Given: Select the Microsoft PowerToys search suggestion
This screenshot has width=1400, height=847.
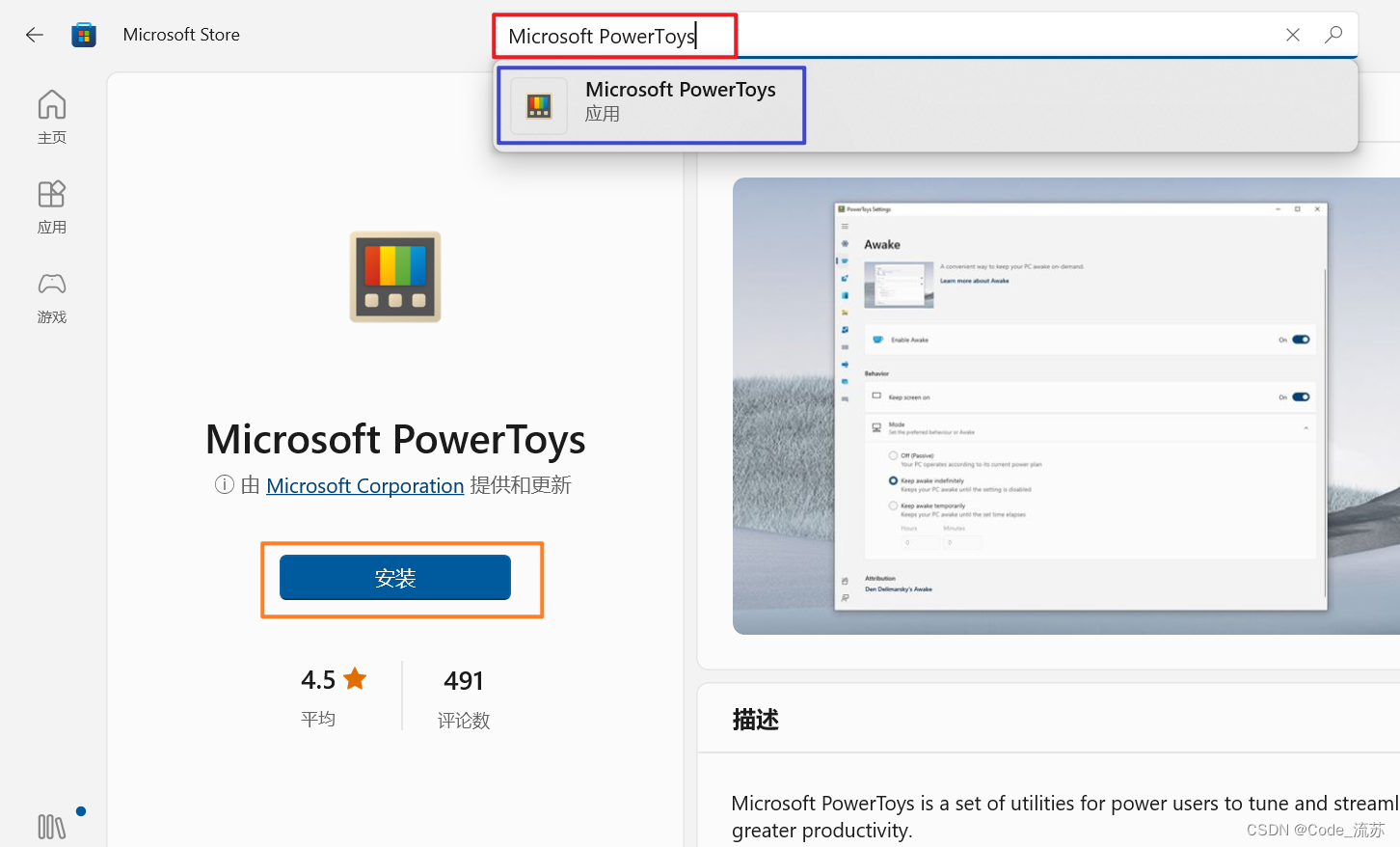Looking at the screenshot, I should click(926, 105).
